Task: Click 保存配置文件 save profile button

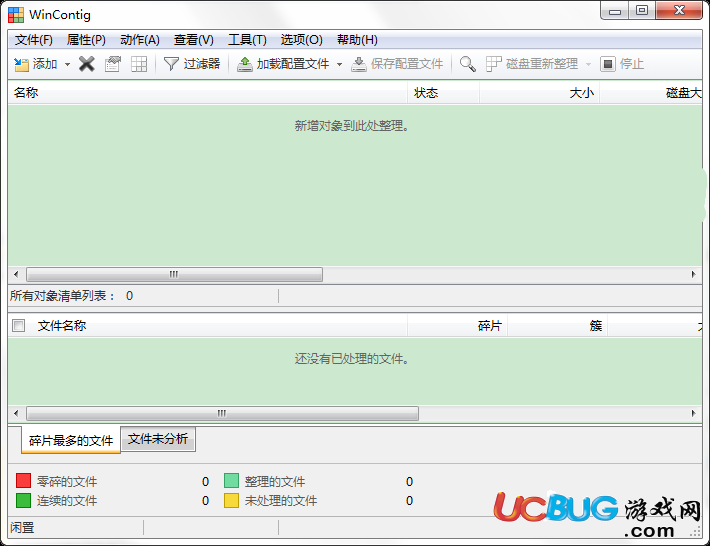Action: [398, 64]
